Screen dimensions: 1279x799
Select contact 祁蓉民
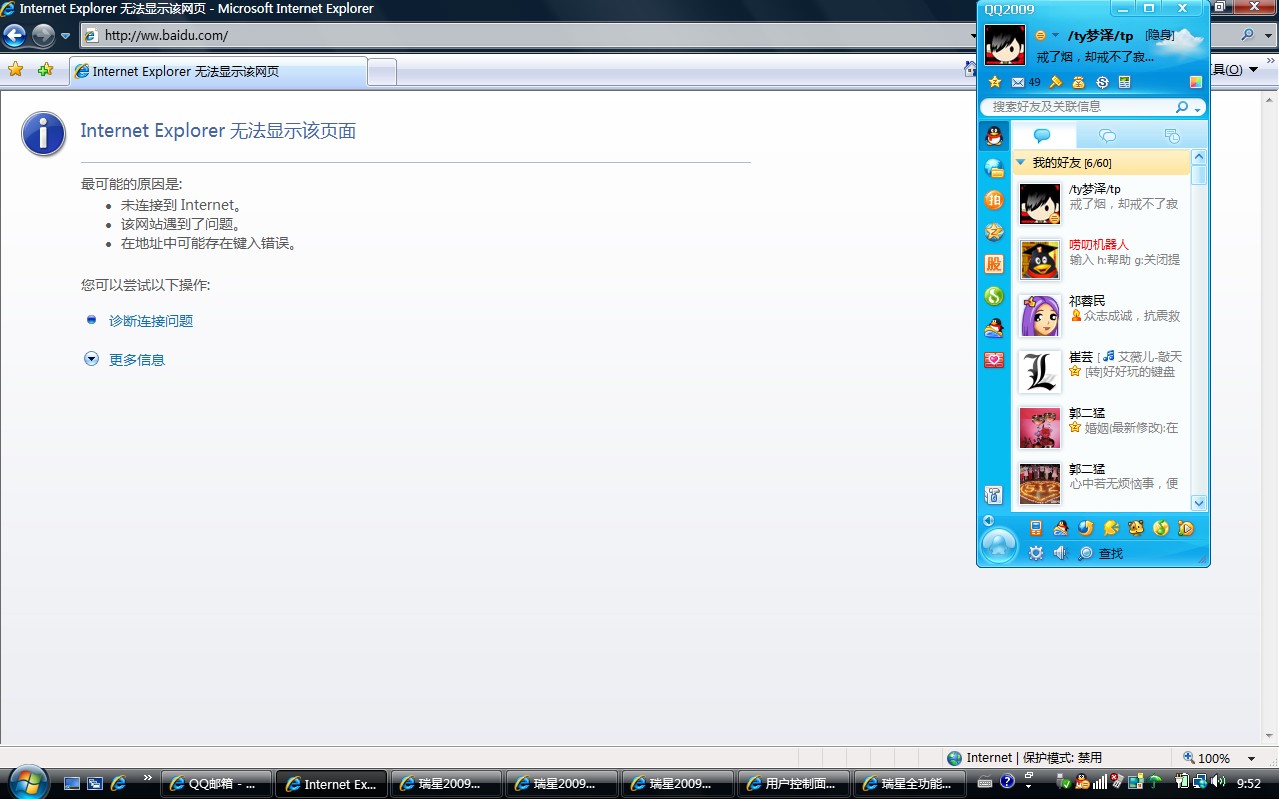pos(1100,315)
